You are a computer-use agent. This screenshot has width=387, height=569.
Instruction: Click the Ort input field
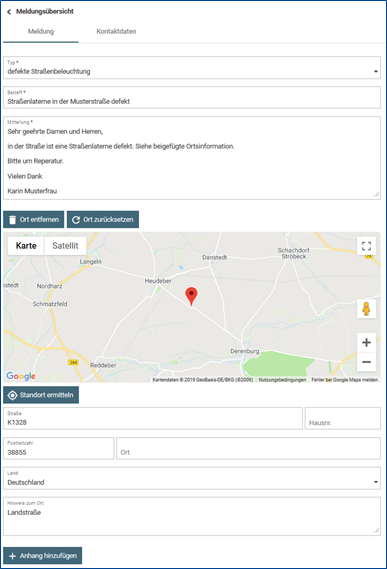click(x=248, y=449)
